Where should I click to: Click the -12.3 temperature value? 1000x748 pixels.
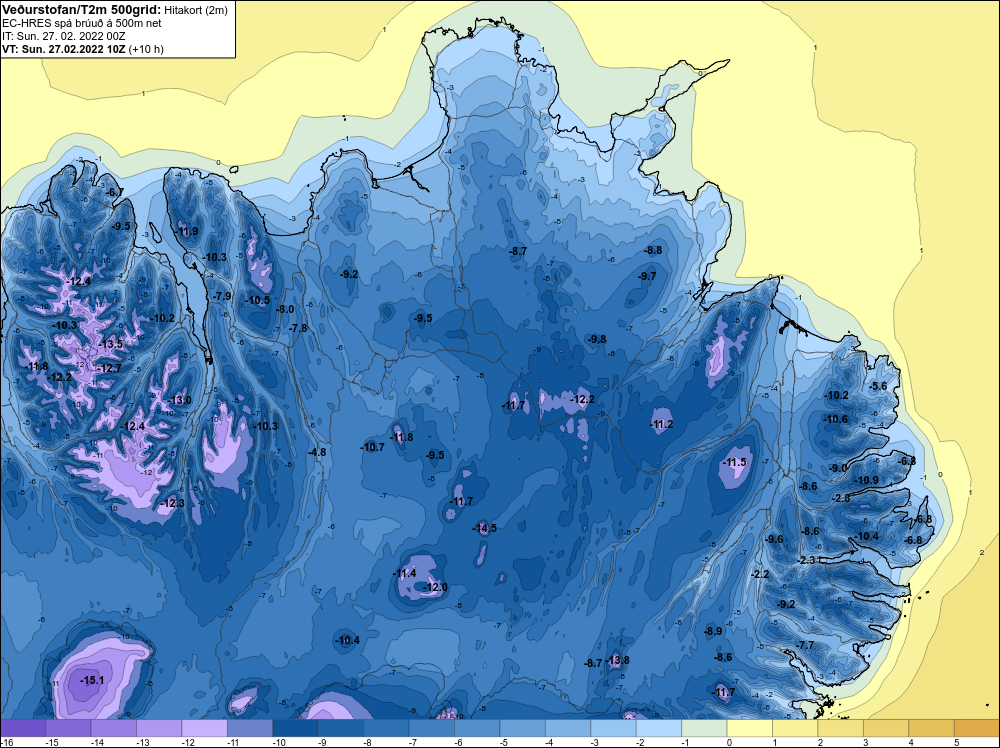pos(173,504)
